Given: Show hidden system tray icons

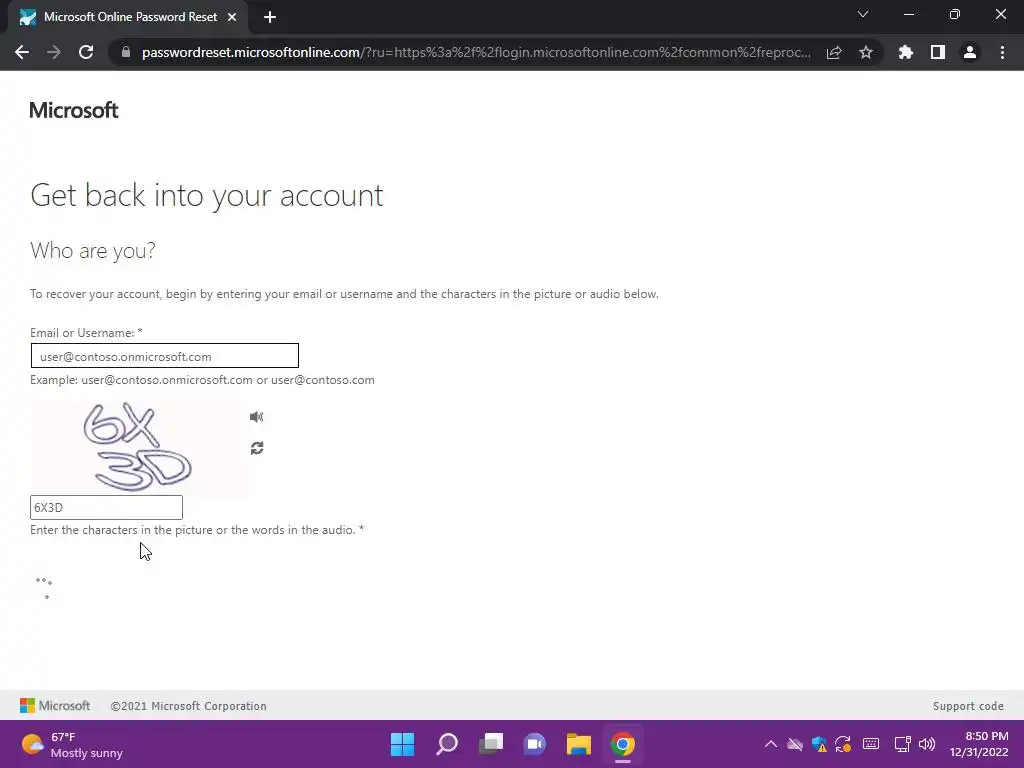Looking at the screenshot, I should [x=771, y=744].
